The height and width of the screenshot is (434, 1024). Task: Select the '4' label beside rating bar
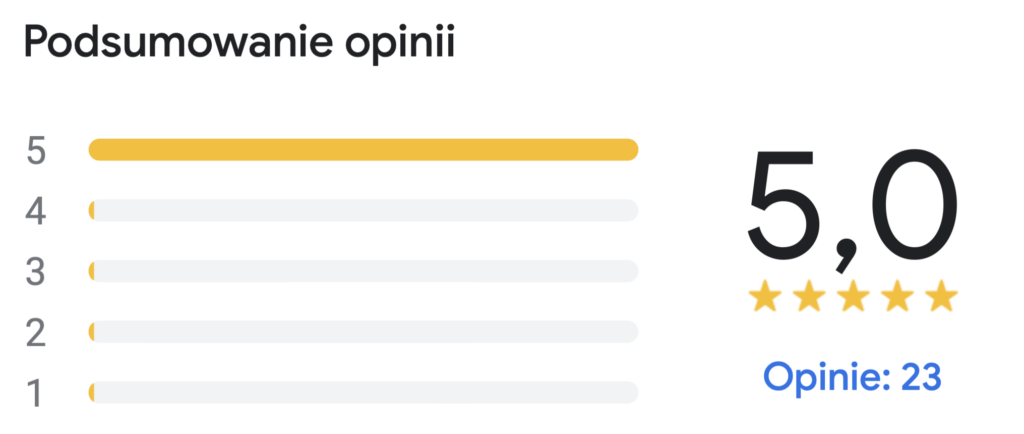36,212
